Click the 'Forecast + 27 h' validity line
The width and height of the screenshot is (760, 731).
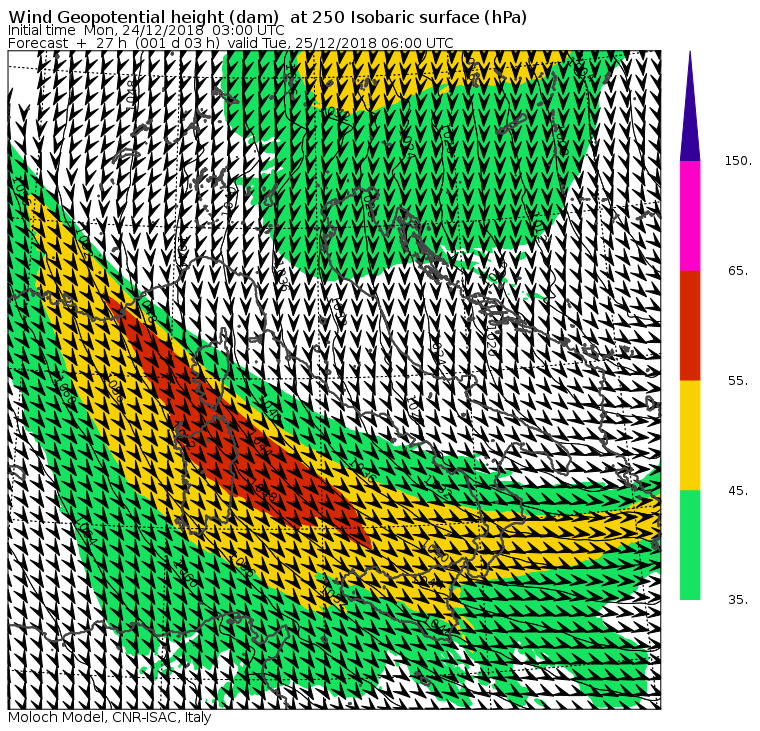(231, 43)
